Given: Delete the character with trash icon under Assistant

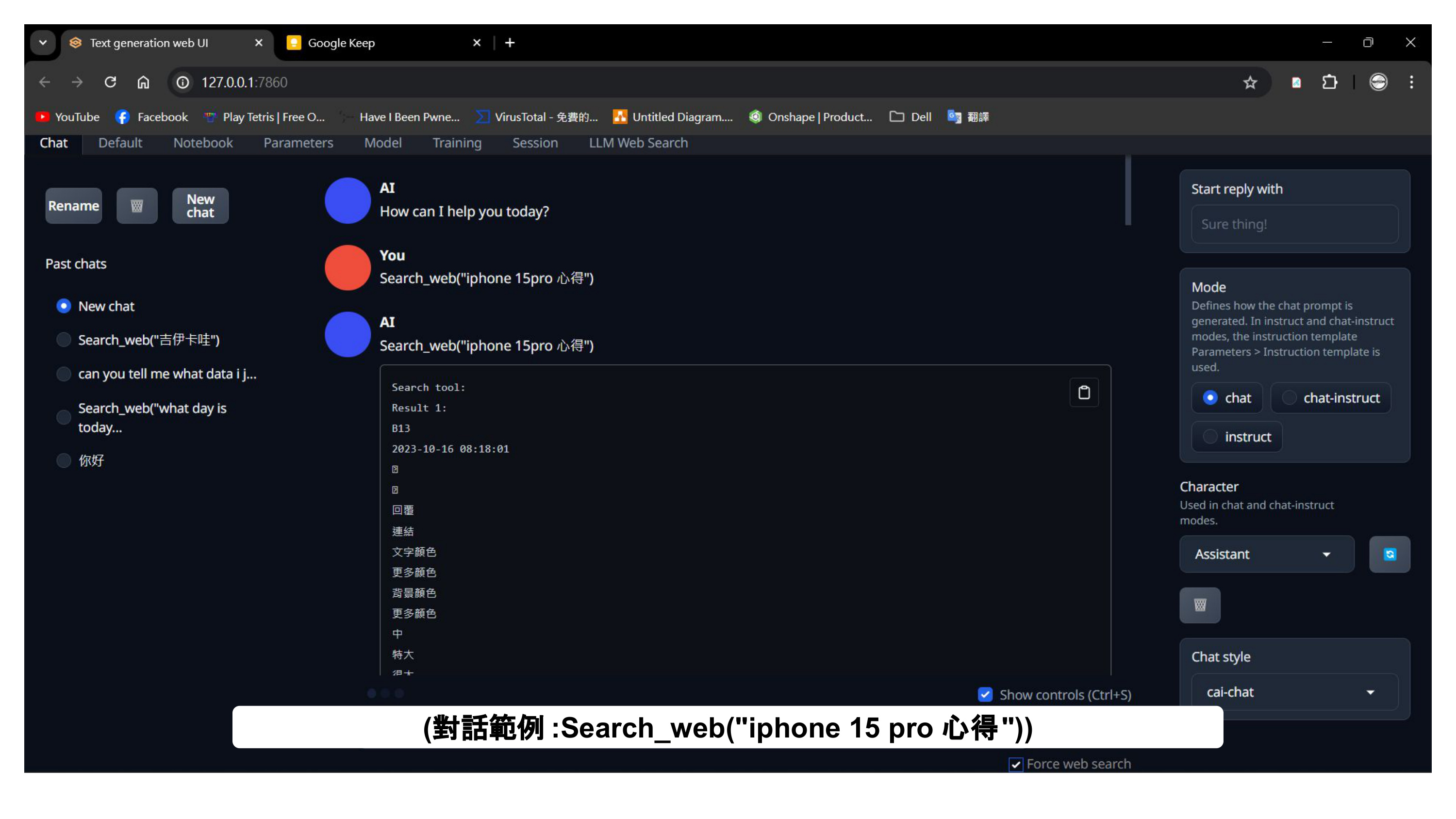Looking at the screenshot, I should click(1199, 605).
